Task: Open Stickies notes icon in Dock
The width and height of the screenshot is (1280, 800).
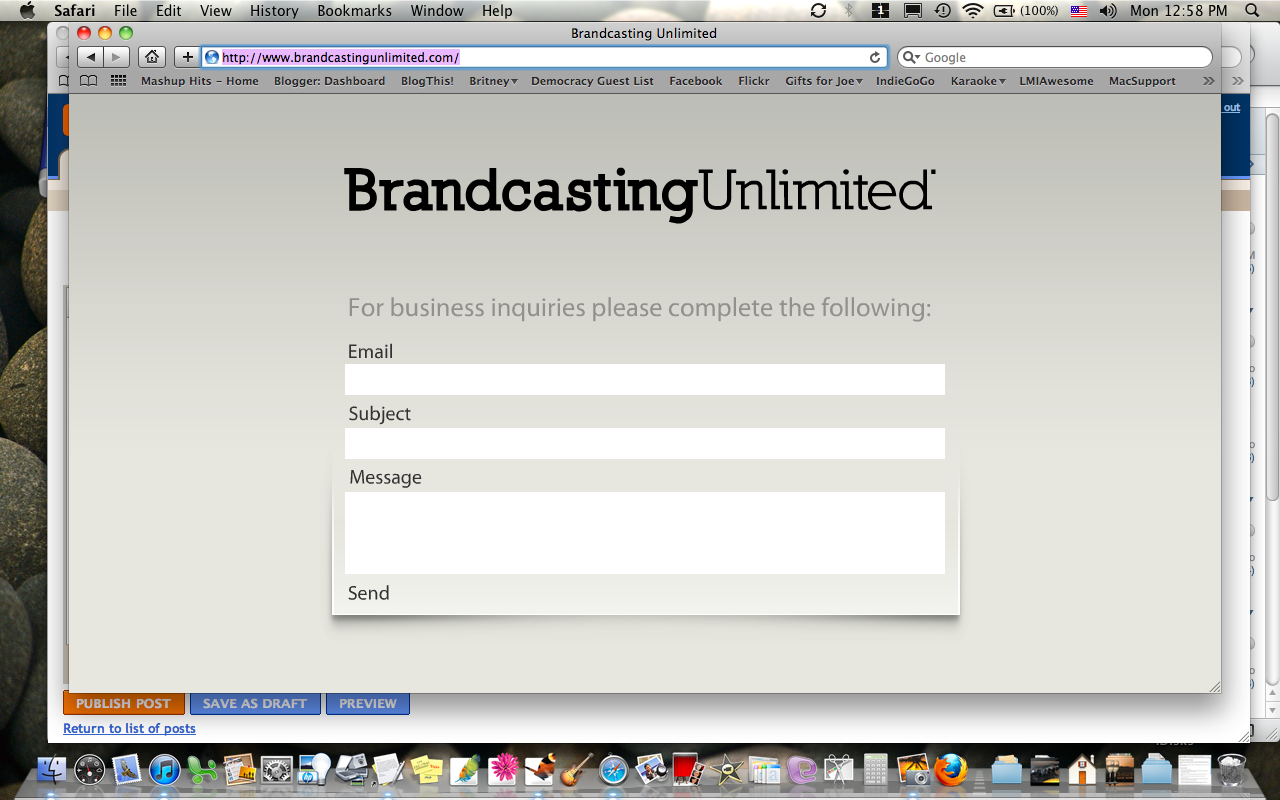Action: click(427, 770)
